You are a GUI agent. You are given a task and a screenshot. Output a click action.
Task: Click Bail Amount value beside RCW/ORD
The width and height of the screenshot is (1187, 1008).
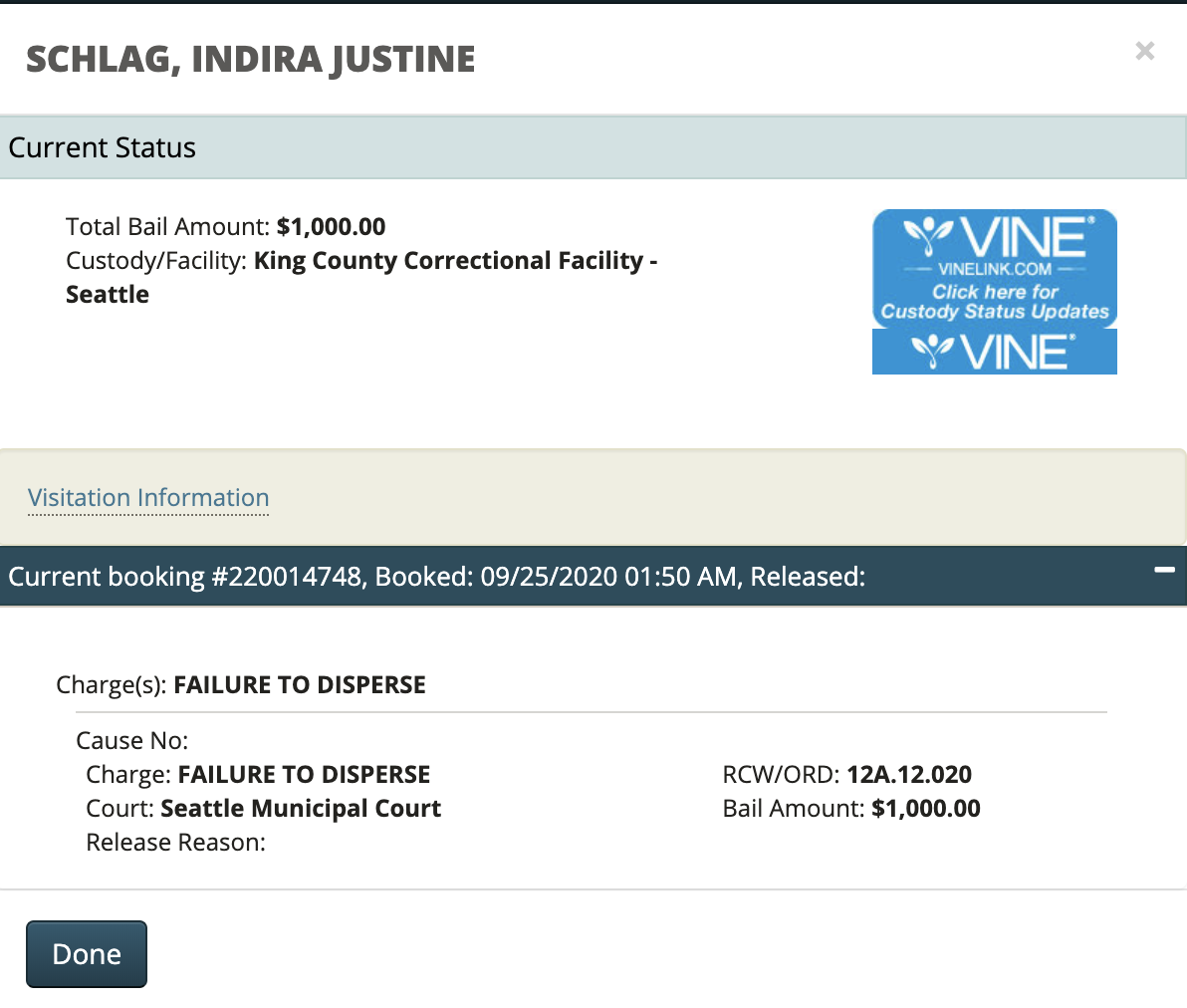(x=925, y=809)
